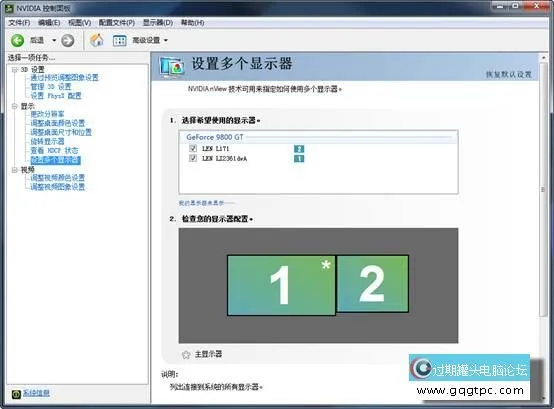The height and width of the screenshot is (409, 554).
Task: Click the 3D 设置 category label
Action: [x=33, y=70]
